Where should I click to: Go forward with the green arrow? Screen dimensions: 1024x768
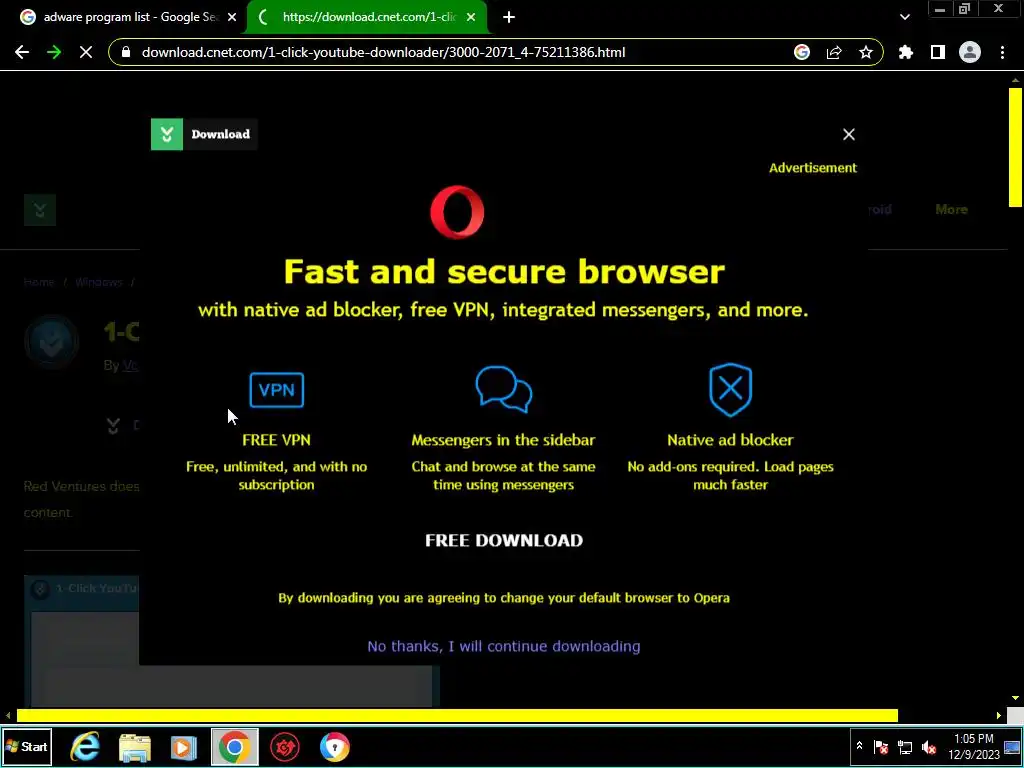[54, 52]
